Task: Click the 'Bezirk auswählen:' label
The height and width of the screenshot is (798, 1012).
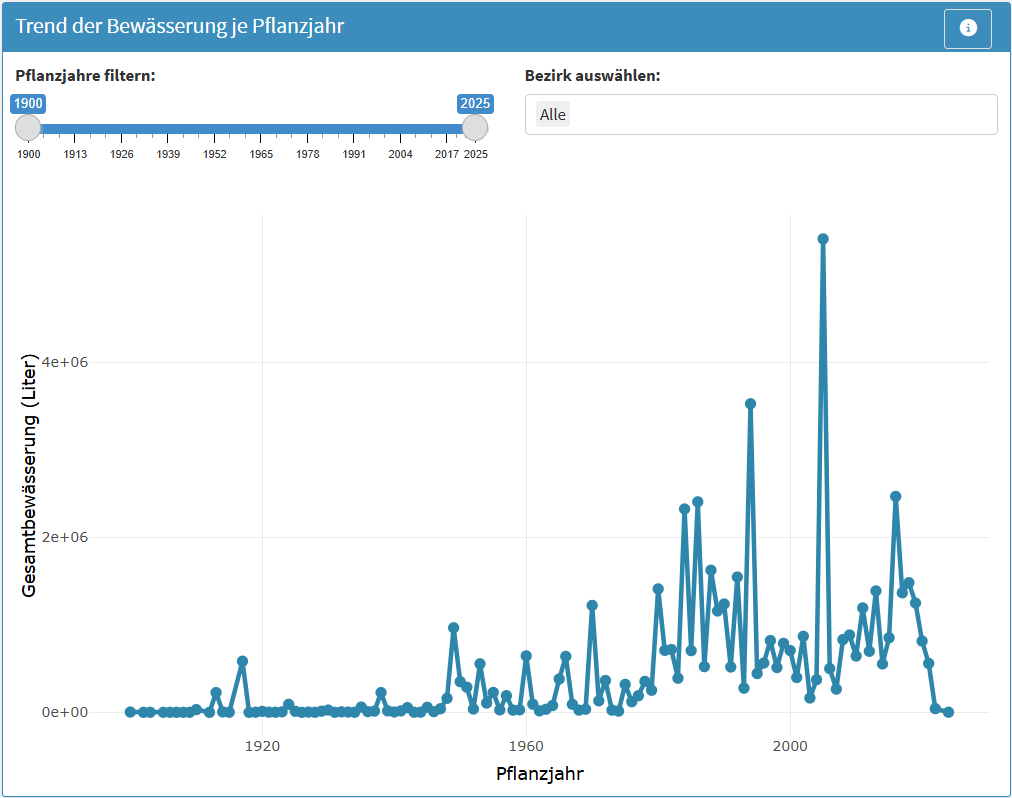Action: click(x=592, y=76)
